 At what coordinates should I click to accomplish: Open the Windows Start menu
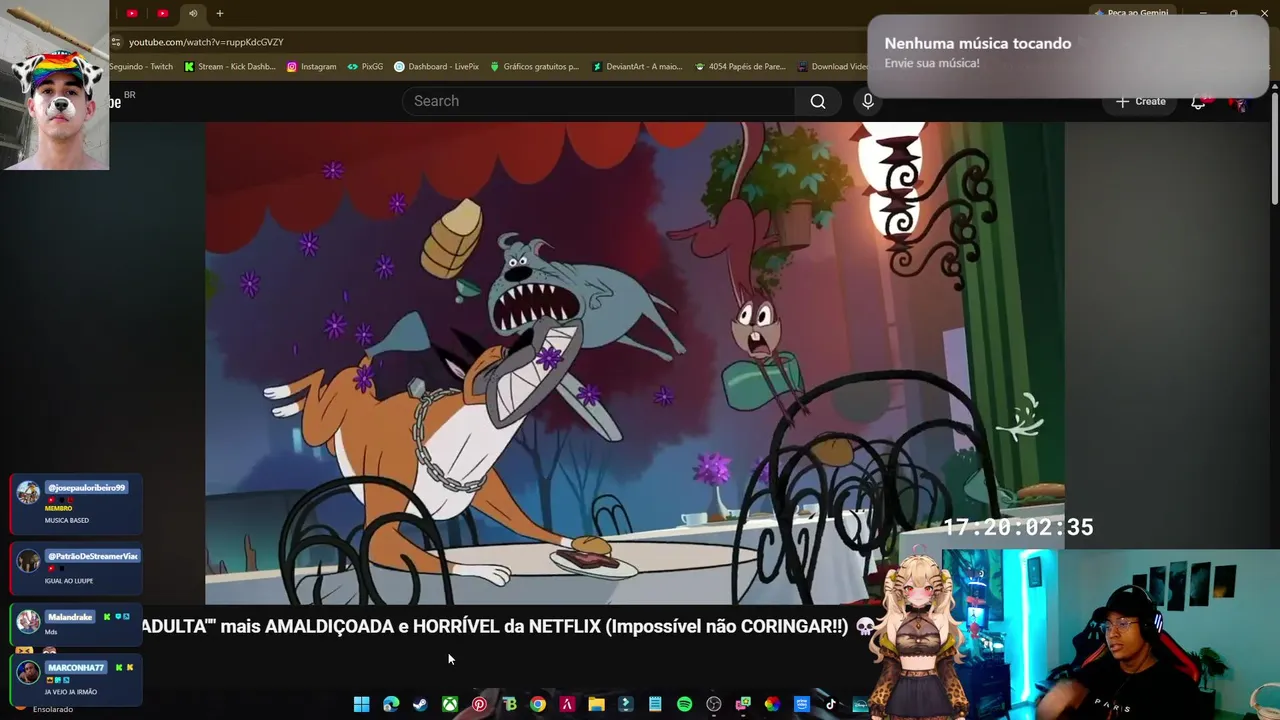[361, 704]
